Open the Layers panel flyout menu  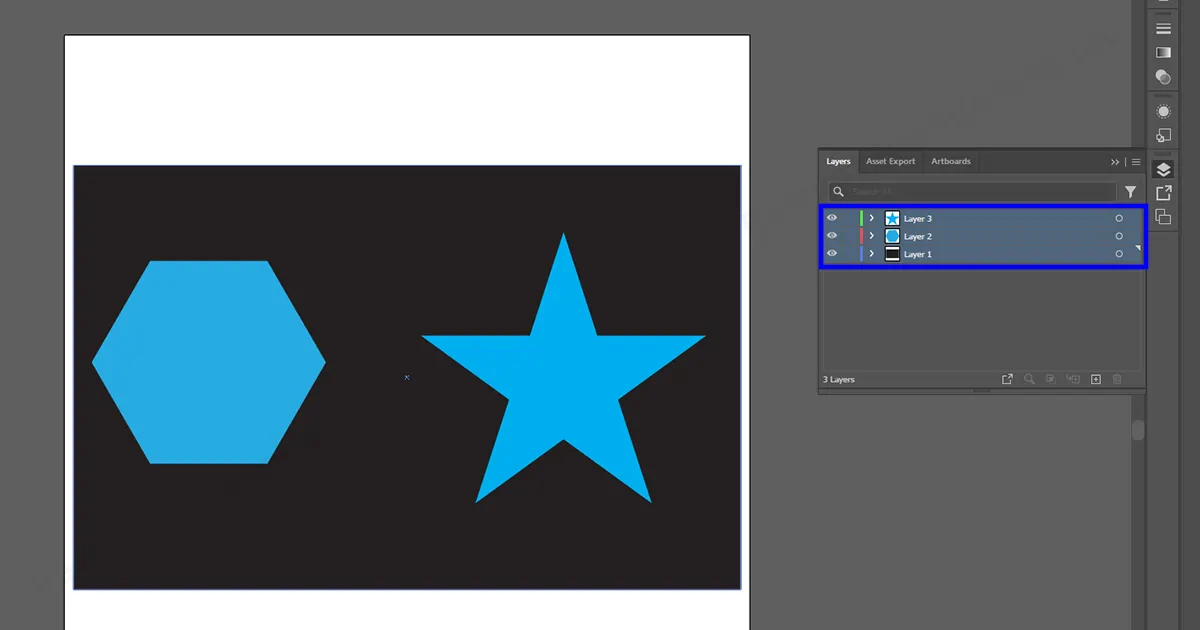click(x=1136, y=161)
